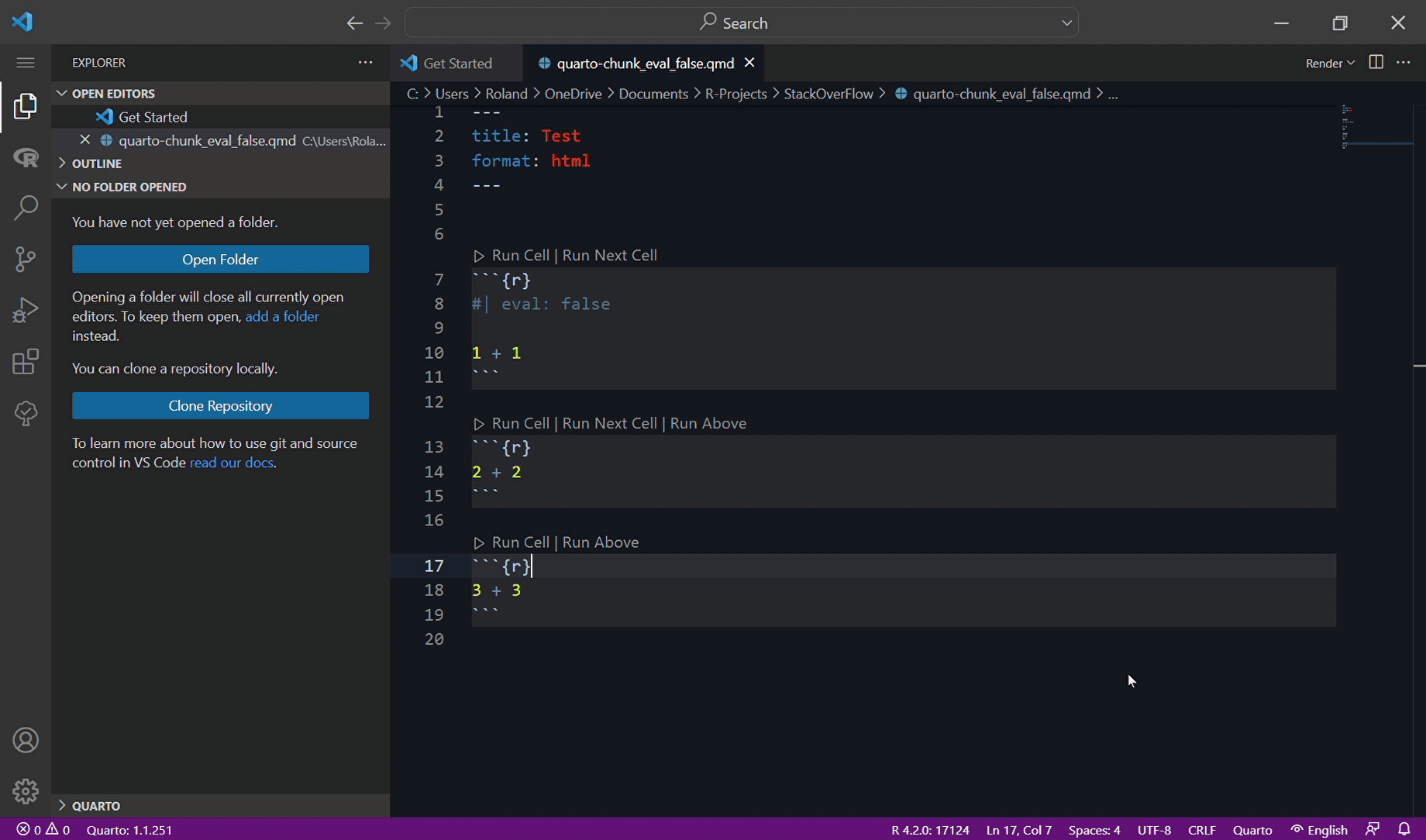Open the Manage gear icon
Image resolution: width=1426 pixels, height=840 pixels.
(x=26, y=791)
